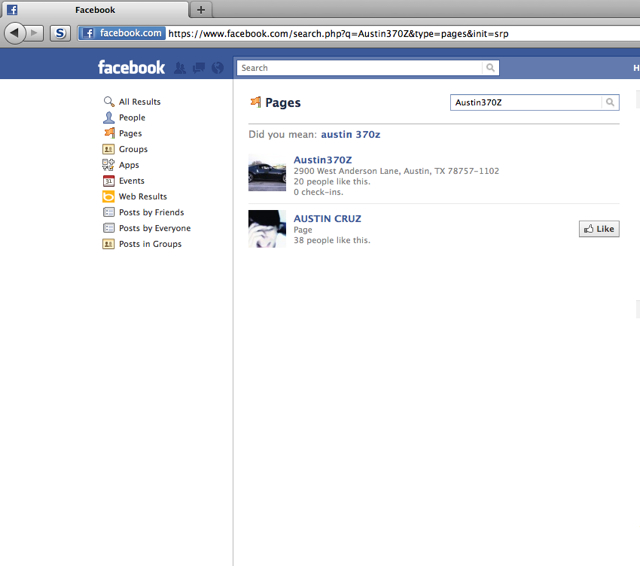Screen dimensions: 640x566
Task: Open notifications globe icon in header
Action: coord(218,68)
